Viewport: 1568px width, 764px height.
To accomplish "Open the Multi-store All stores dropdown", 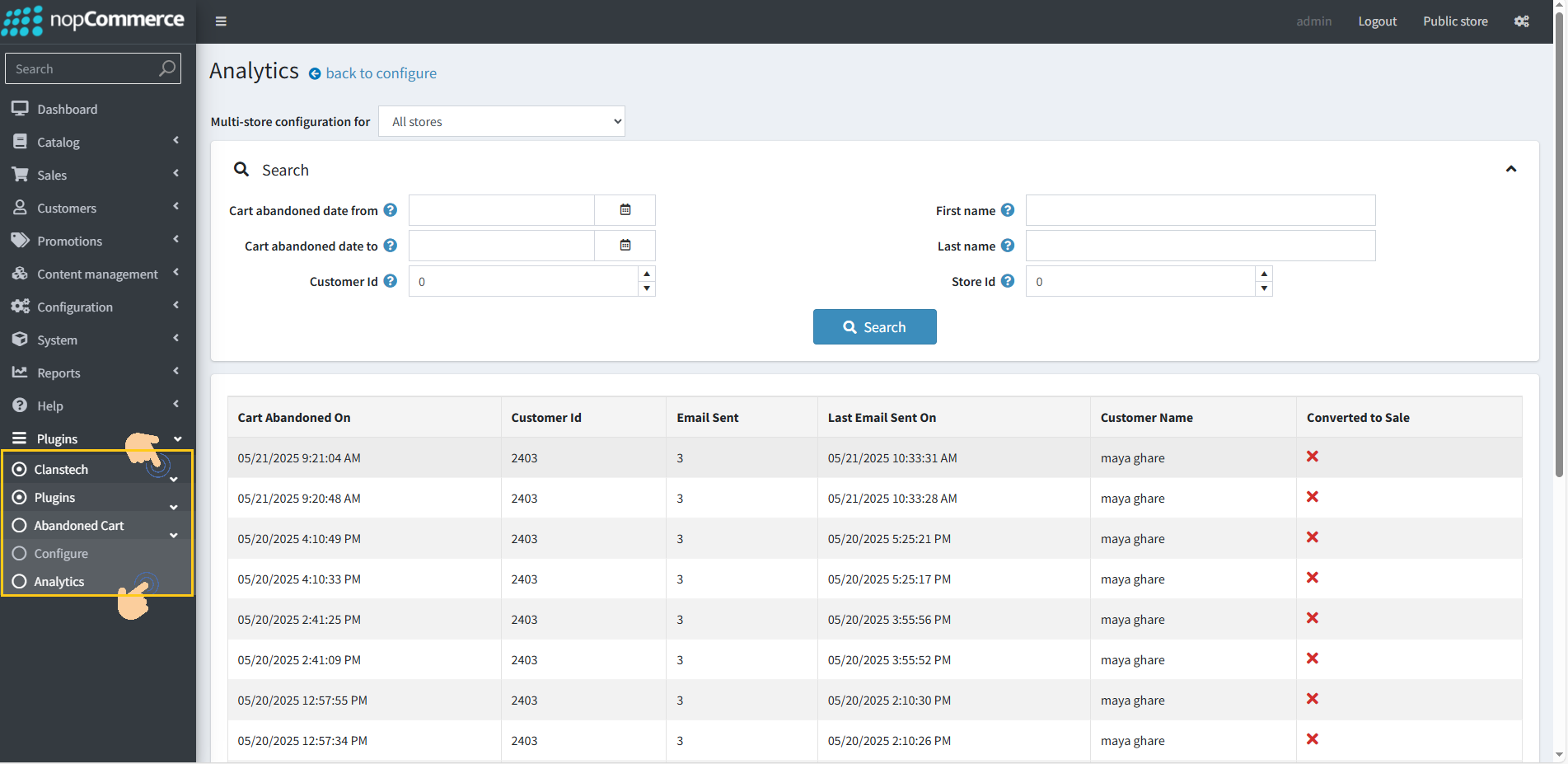I will [501, 121].
